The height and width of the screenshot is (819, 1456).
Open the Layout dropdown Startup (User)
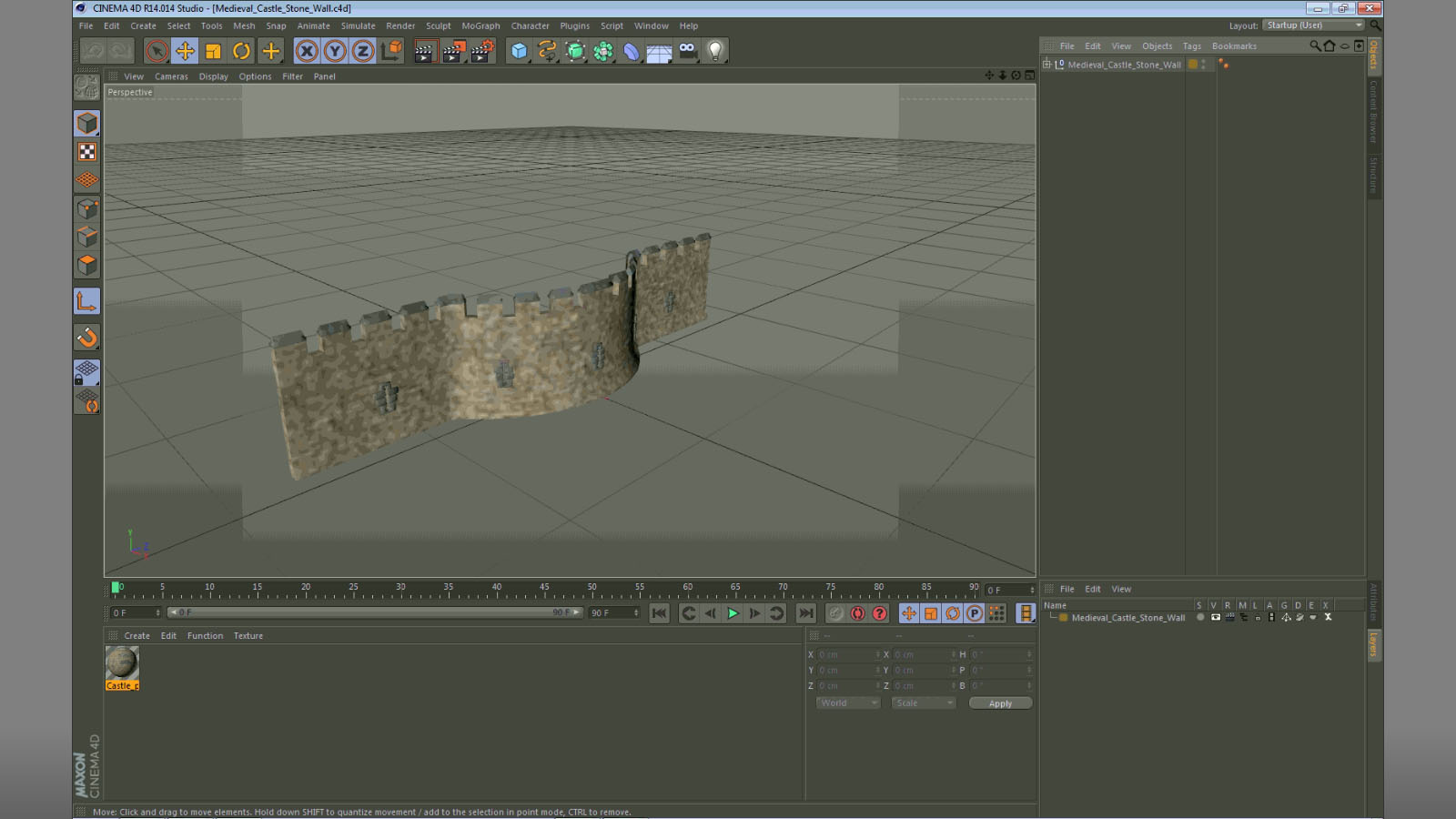(1314, 25)
